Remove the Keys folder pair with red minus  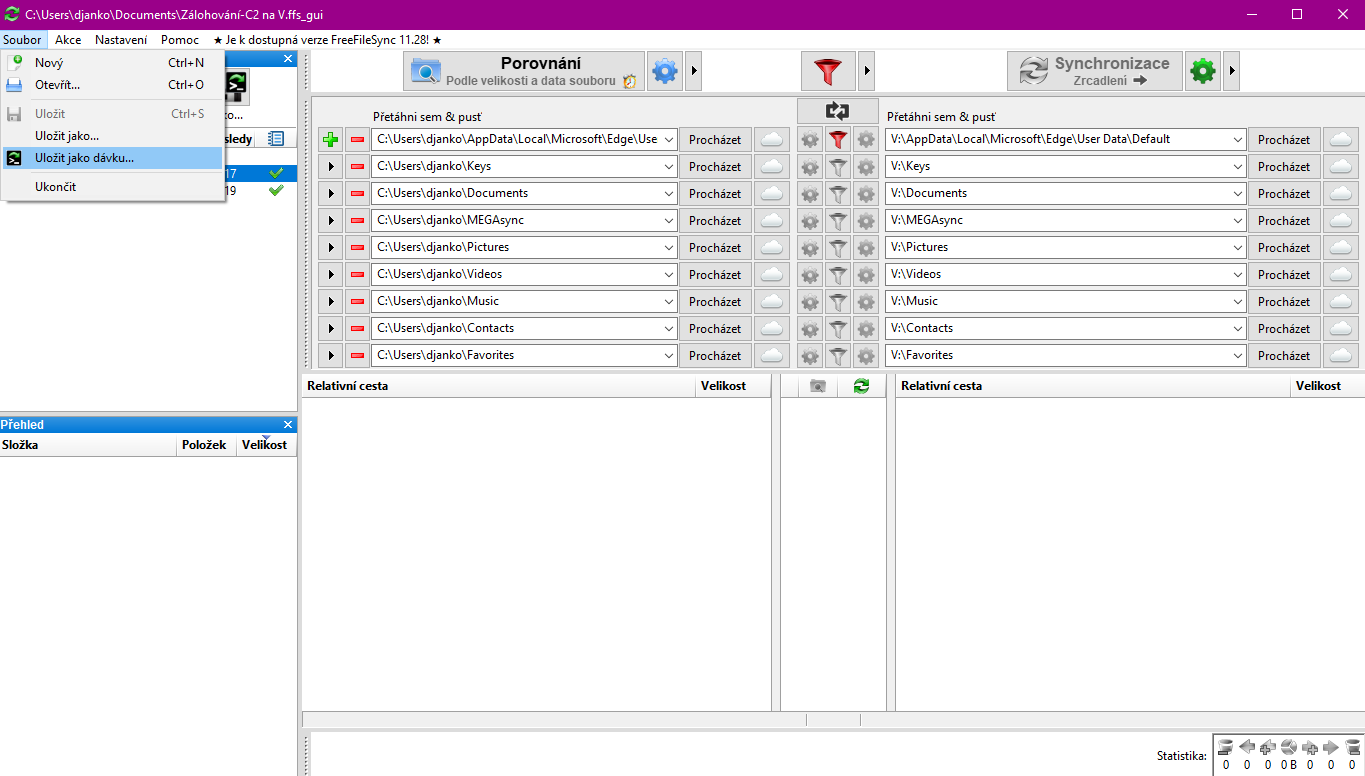click(x=357, y=167)
